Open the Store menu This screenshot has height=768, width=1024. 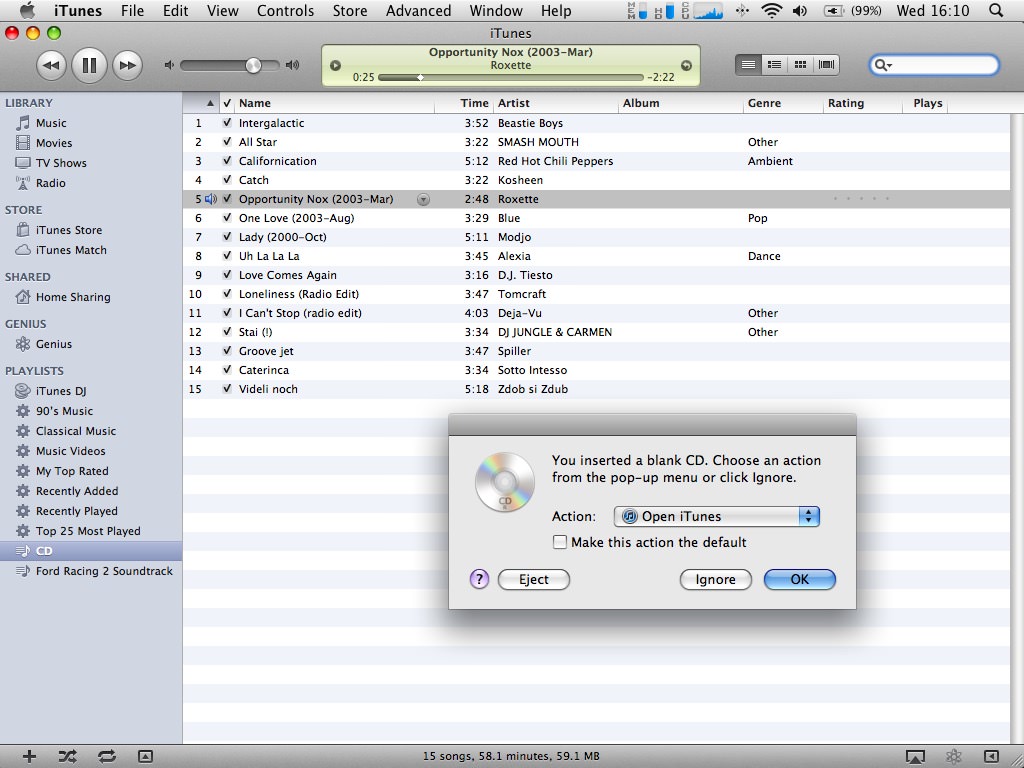tap(350, 11)
